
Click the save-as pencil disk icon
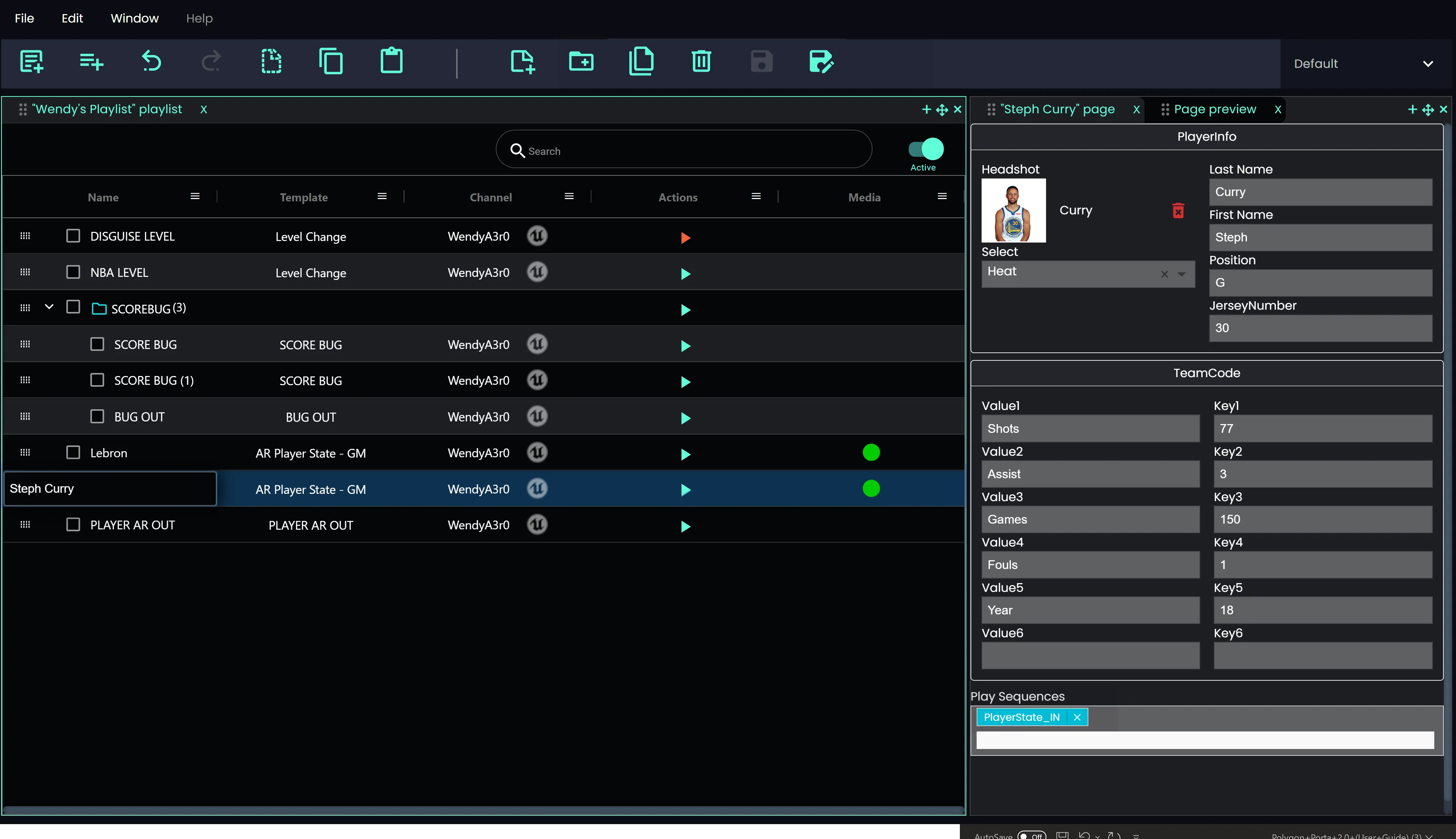click(x=820, y=61)
